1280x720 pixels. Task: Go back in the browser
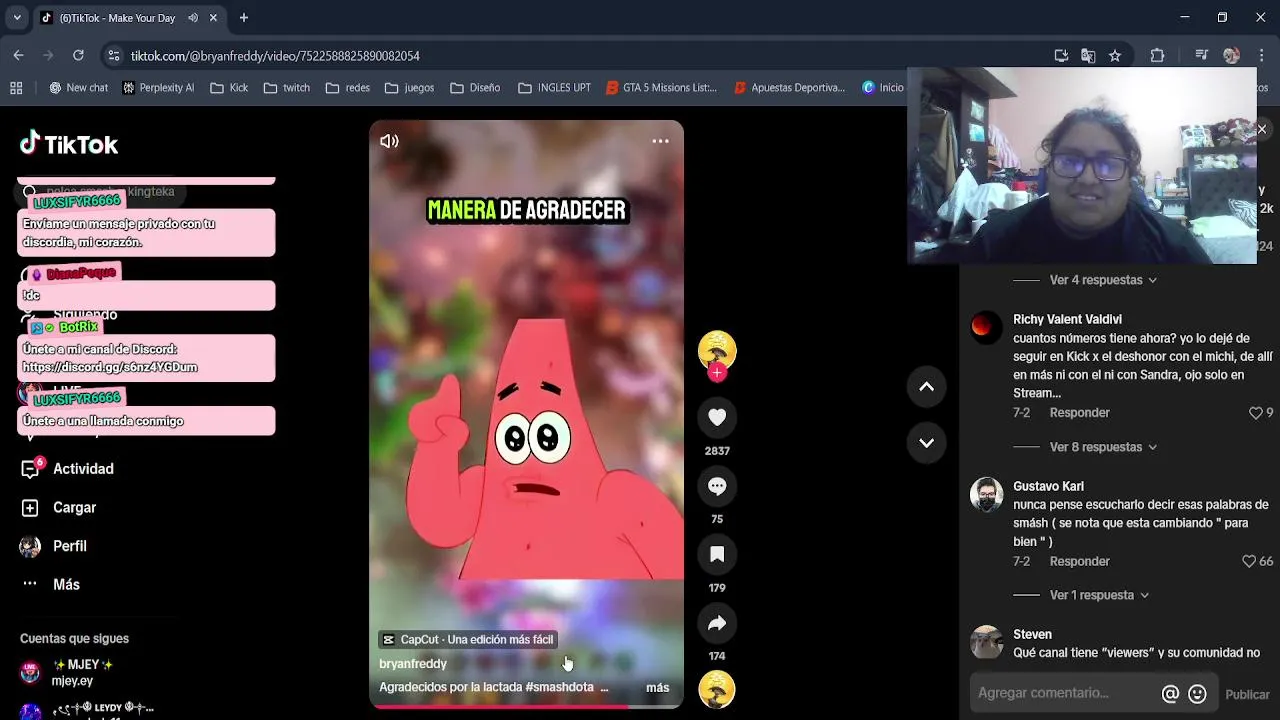tap(18, 56)
